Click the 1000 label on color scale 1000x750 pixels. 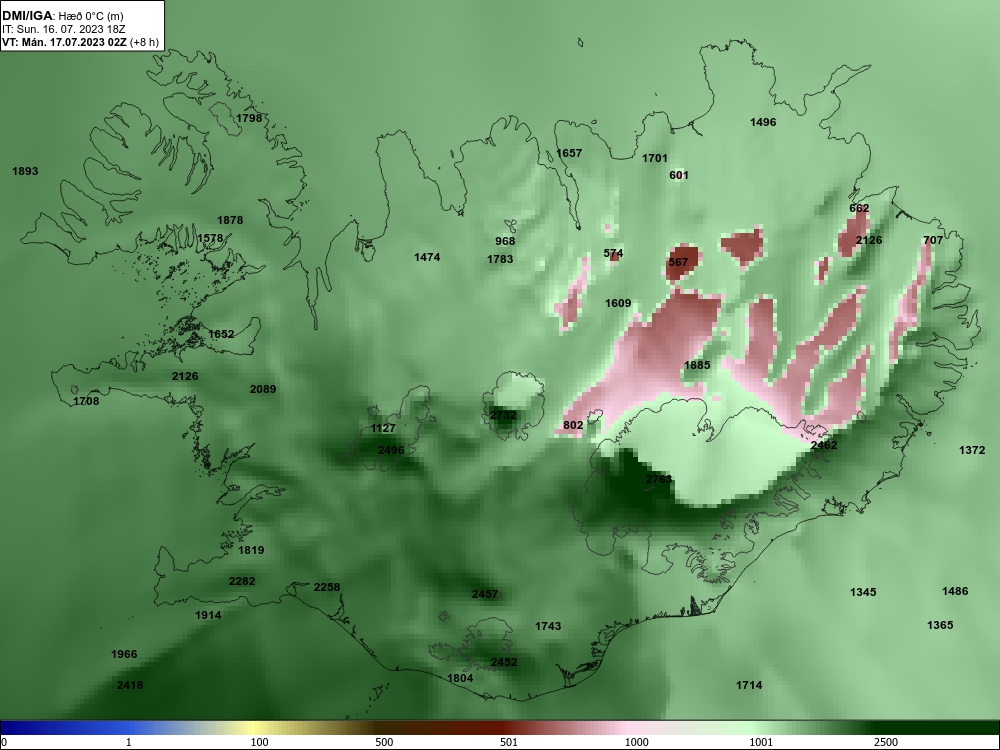pyautogui.click(x=636, y=742)
